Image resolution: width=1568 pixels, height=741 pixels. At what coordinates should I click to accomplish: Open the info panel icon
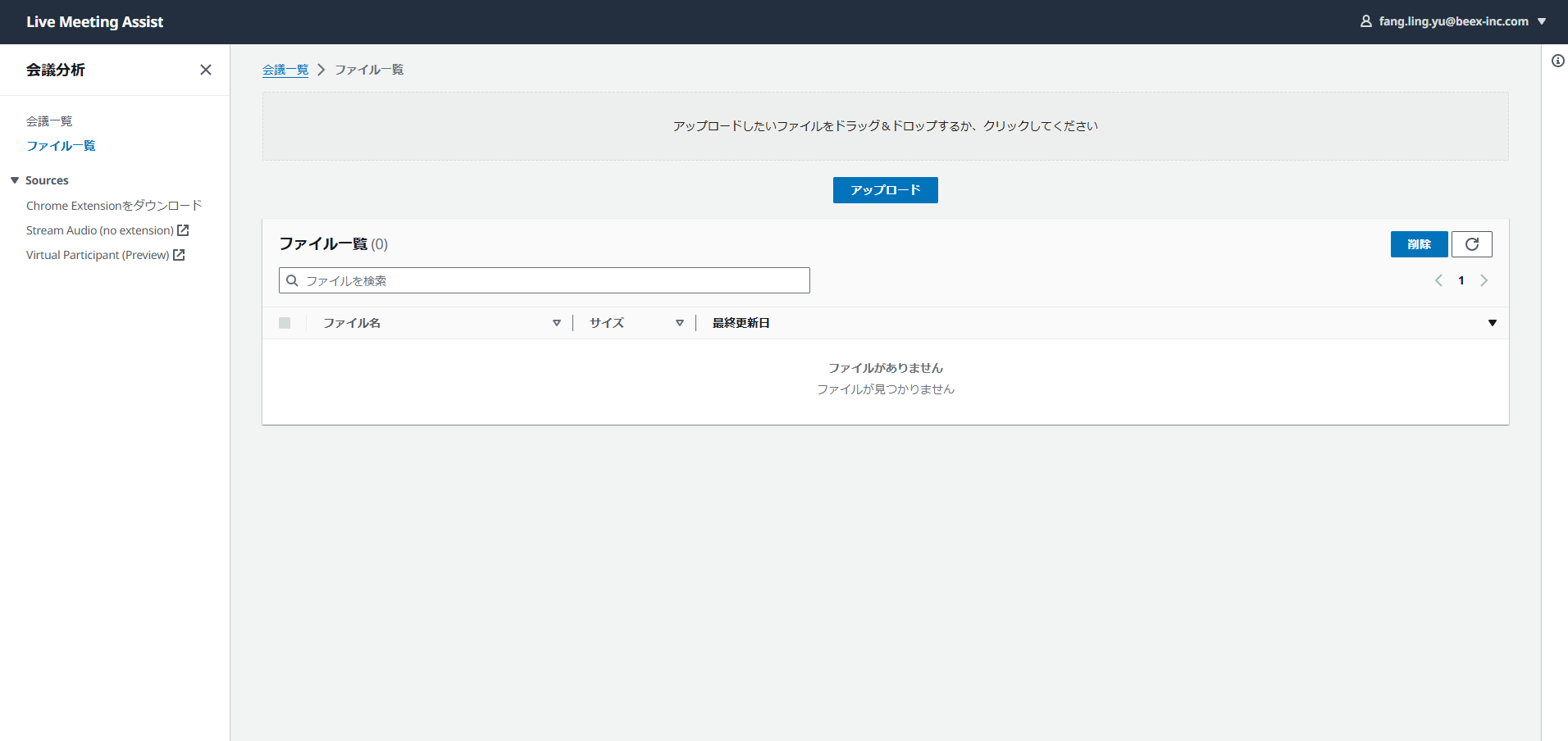[x=1557, y=61]
